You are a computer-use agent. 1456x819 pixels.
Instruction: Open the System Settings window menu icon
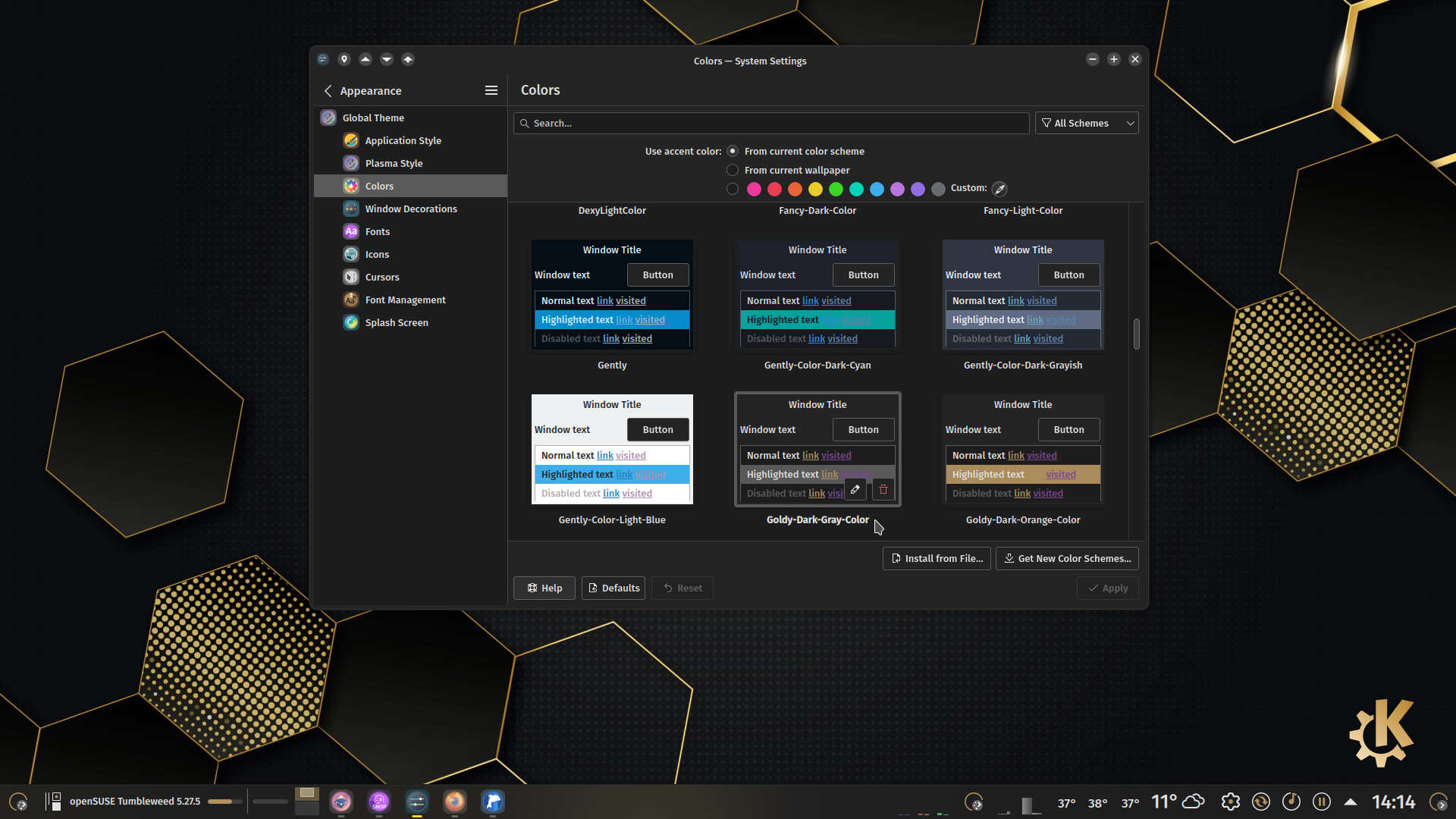(323, 59)
